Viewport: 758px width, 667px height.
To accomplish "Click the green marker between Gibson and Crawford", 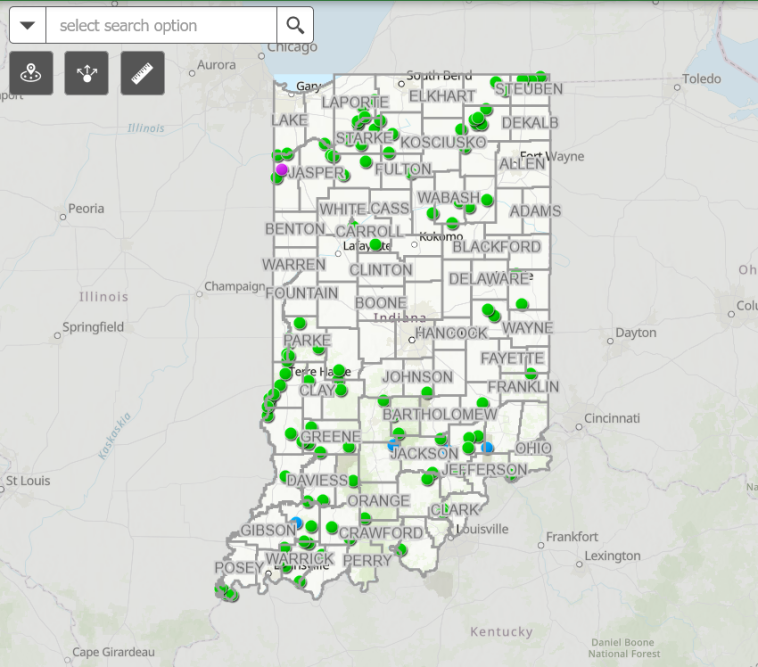I will (x=331, y=527).
